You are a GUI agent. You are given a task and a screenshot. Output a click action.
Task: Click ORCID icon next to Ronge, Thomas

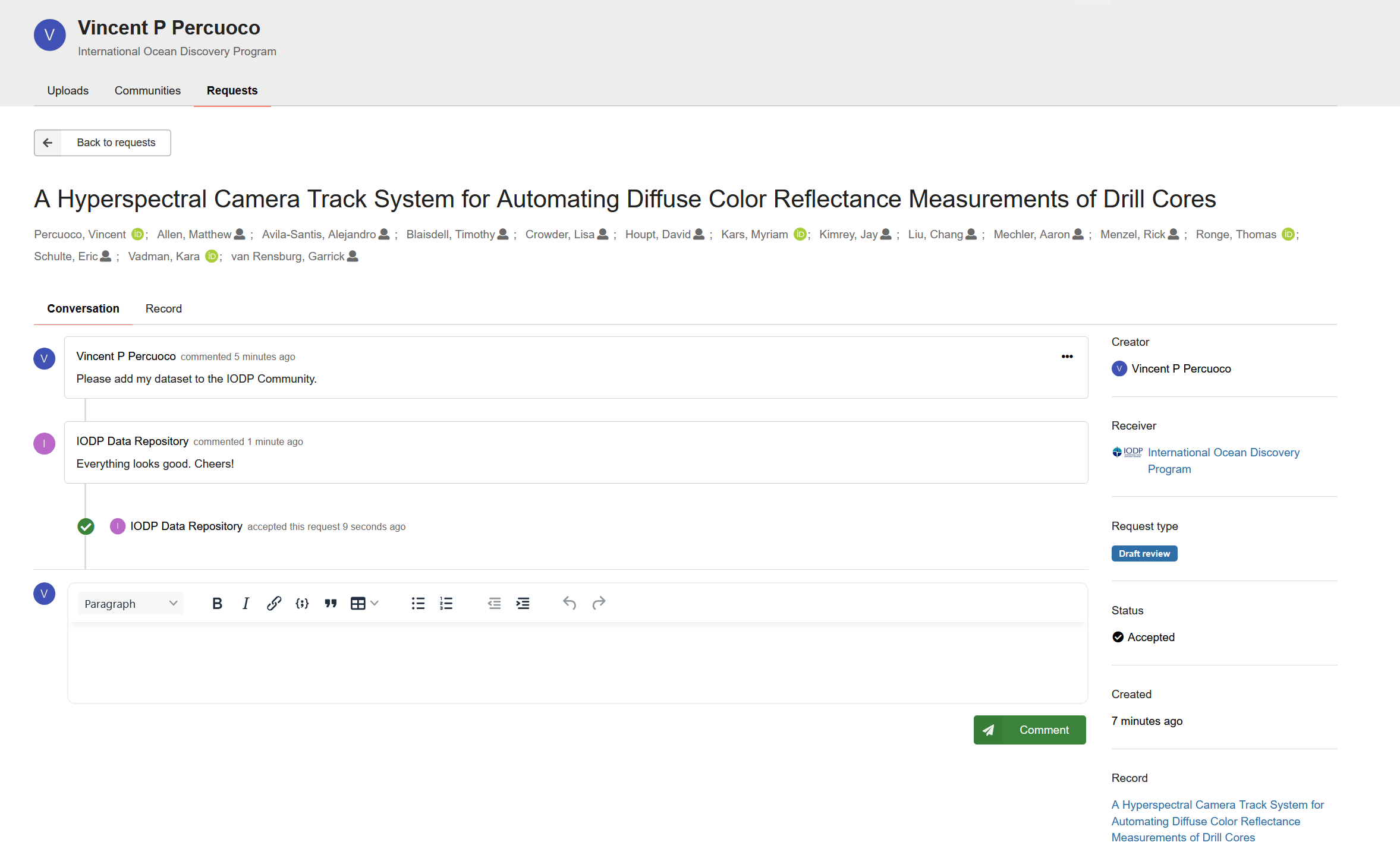point(1288,234)
